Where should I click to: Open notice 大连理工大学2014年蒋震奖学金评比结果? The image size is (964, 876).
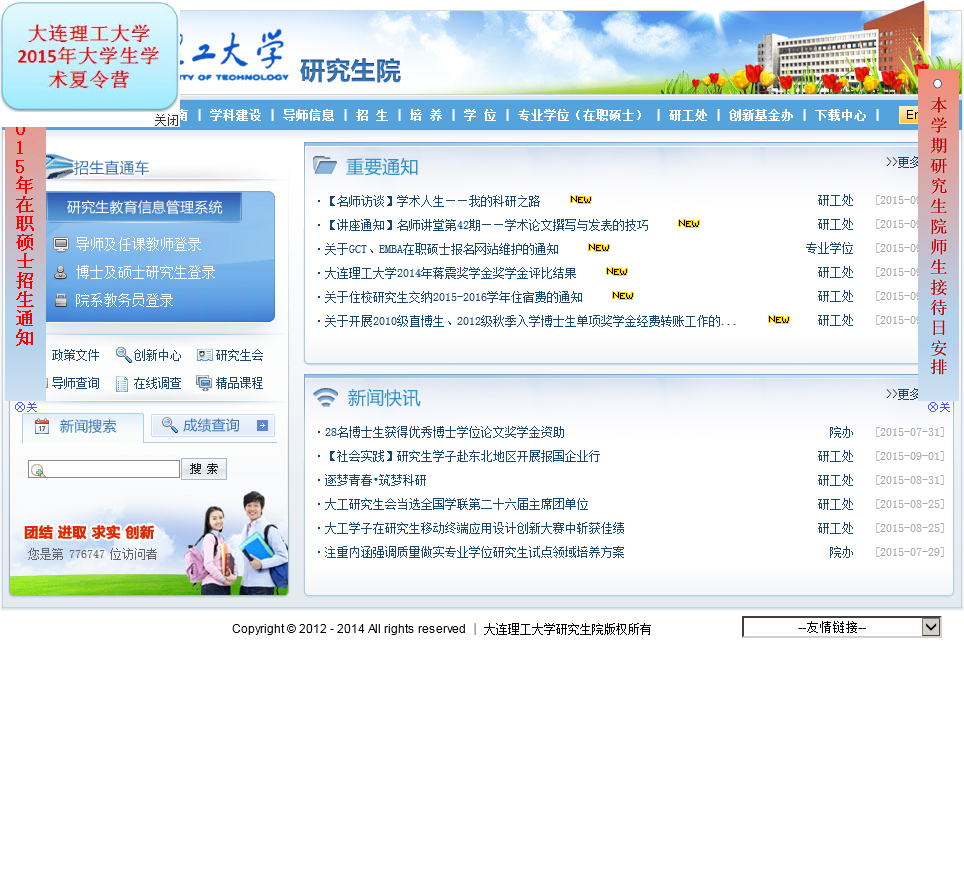(450, 273)
